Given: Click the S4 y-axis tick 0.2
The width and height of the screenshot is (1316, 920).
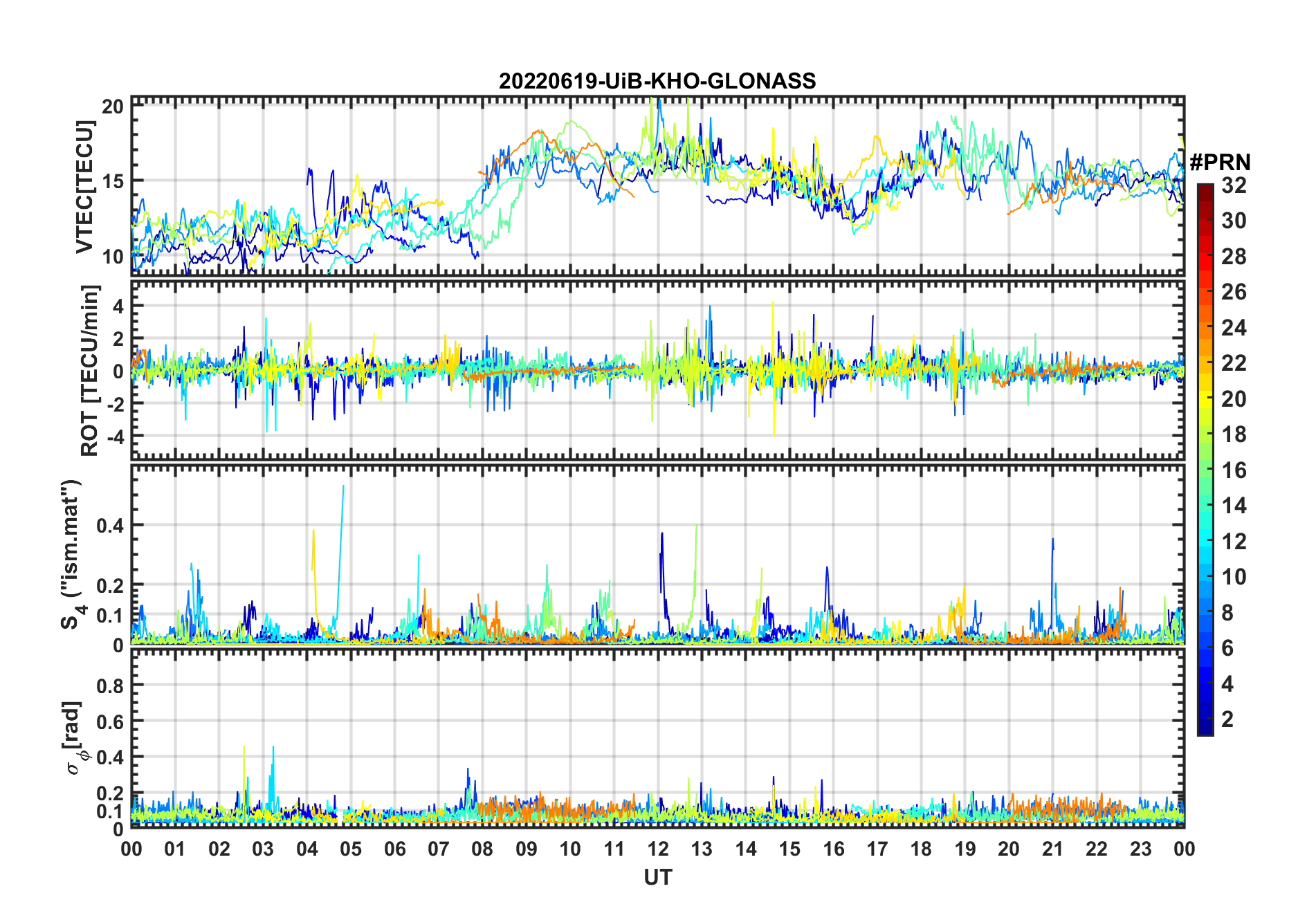Looking at the screenshot, I should click(111, 585).
